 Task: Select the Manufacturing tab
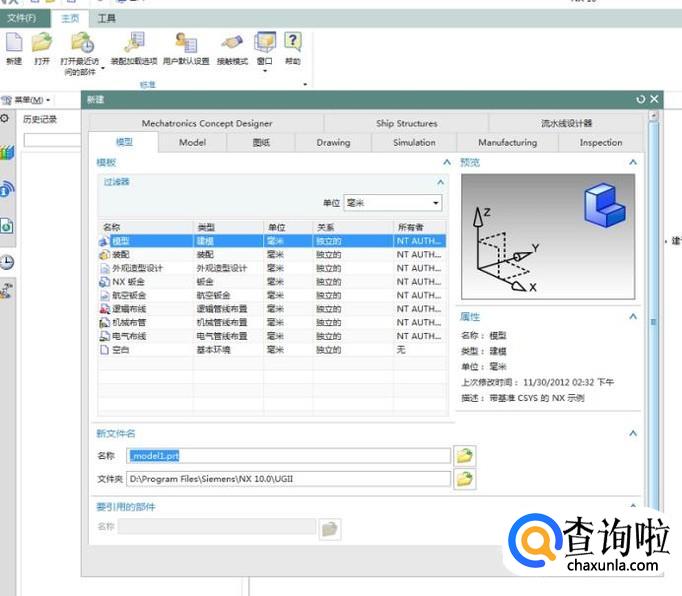pyautogui.click(x=507, y=142)
